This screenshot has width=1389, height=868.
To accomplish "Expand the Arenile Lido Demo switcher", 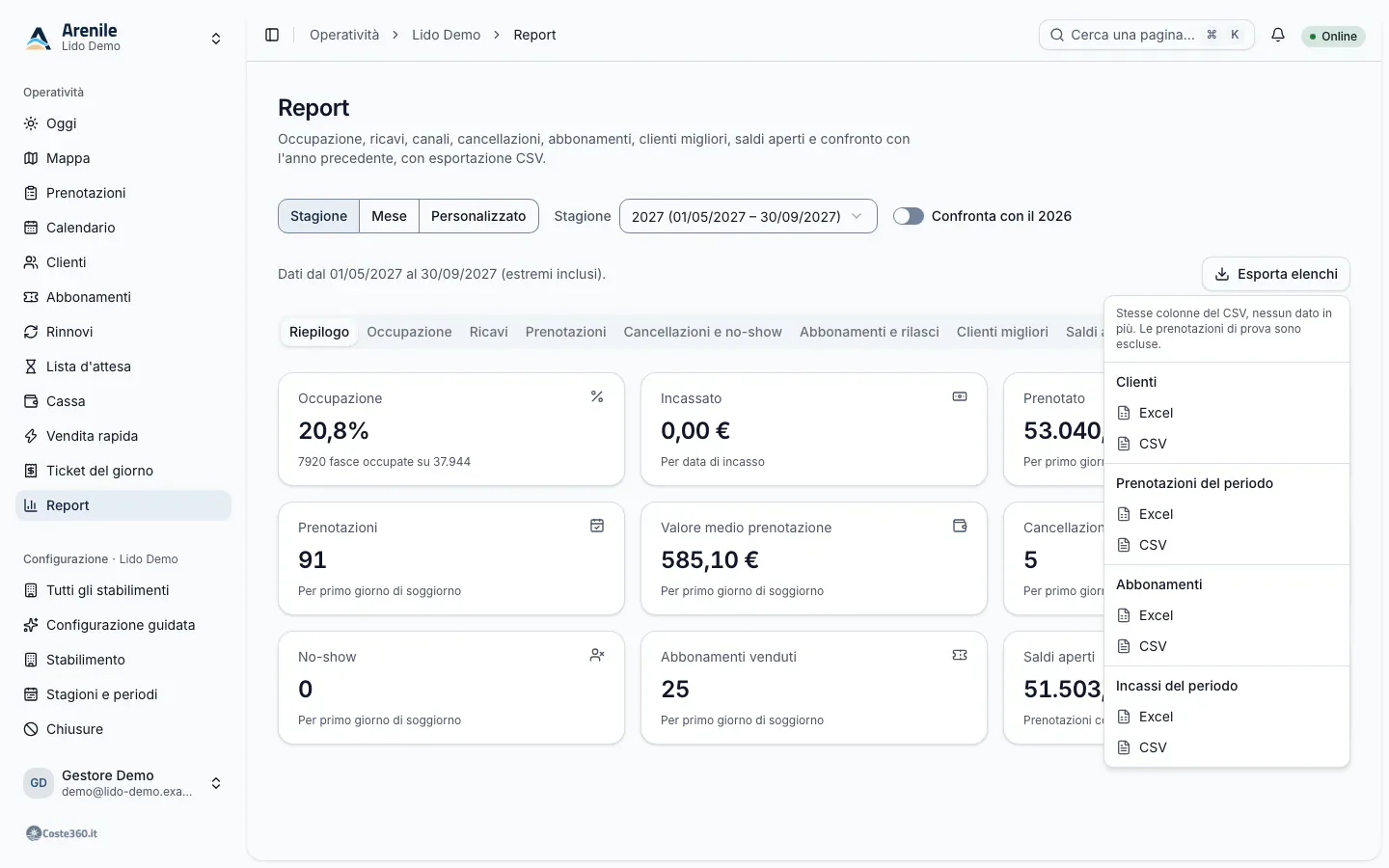I will click(x=123, y=39).
